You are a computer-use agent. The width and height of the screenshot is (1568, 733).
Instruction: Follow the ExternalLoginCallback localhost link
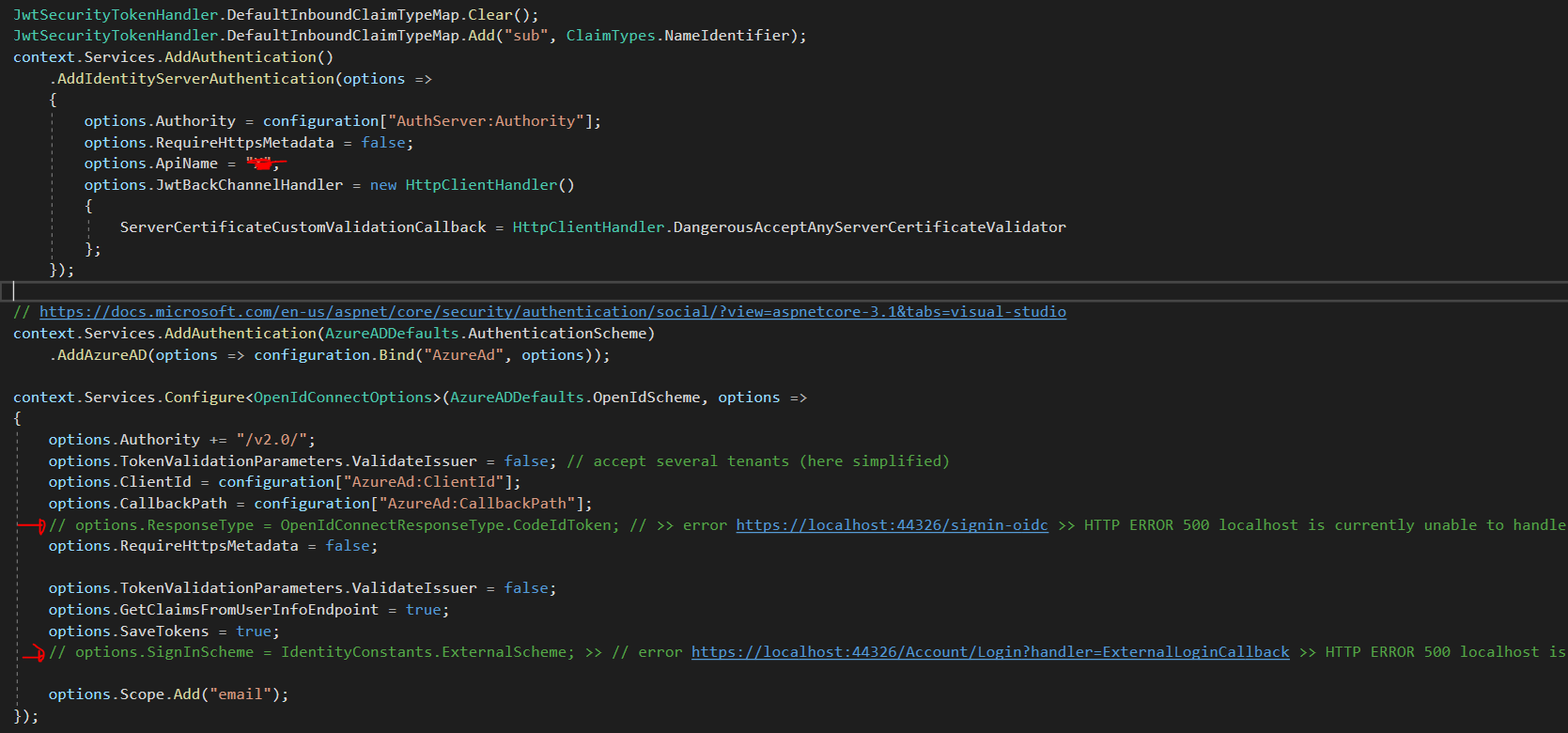[989, 652]
